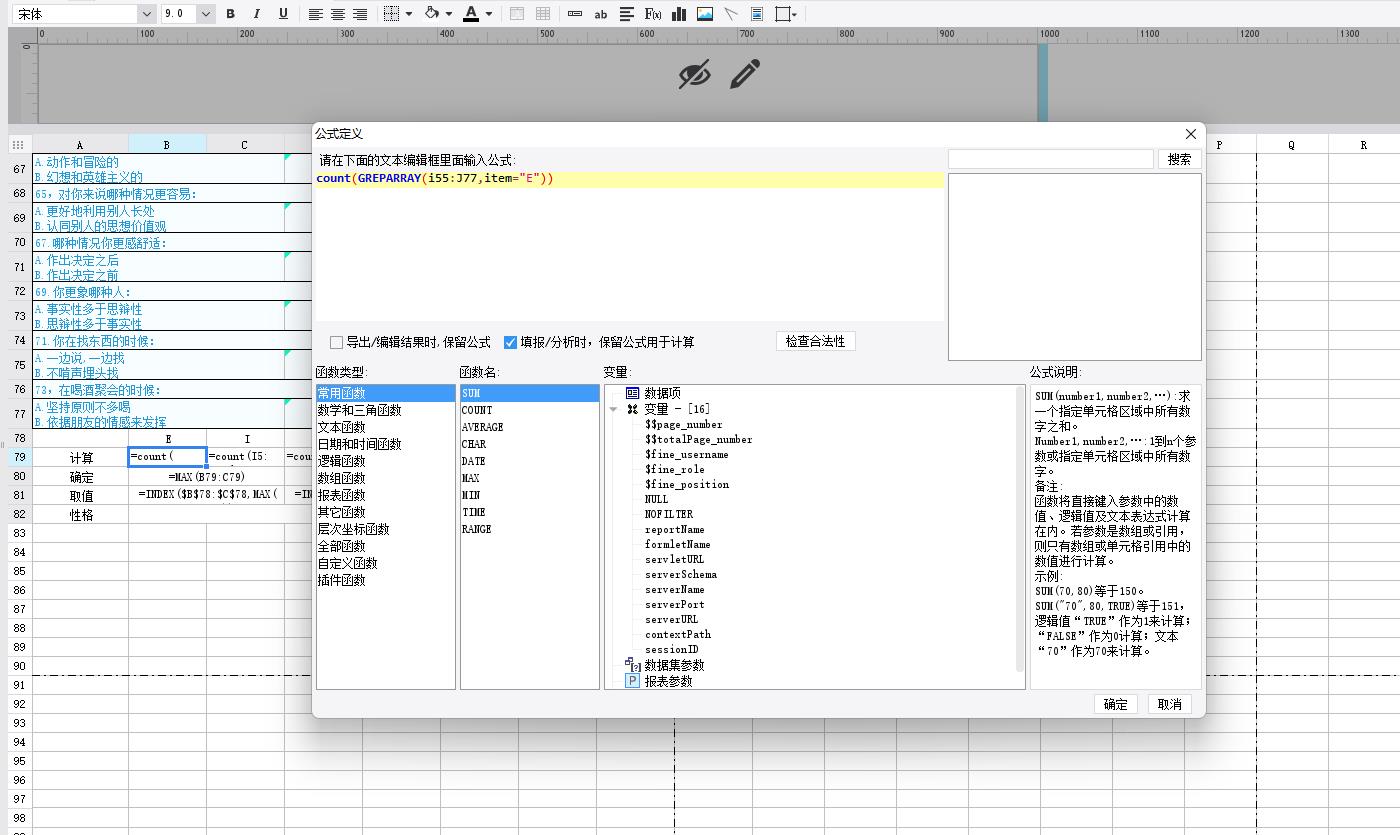Click the grid corner select-all icon
1400x835 pixels.
point(18,145)
